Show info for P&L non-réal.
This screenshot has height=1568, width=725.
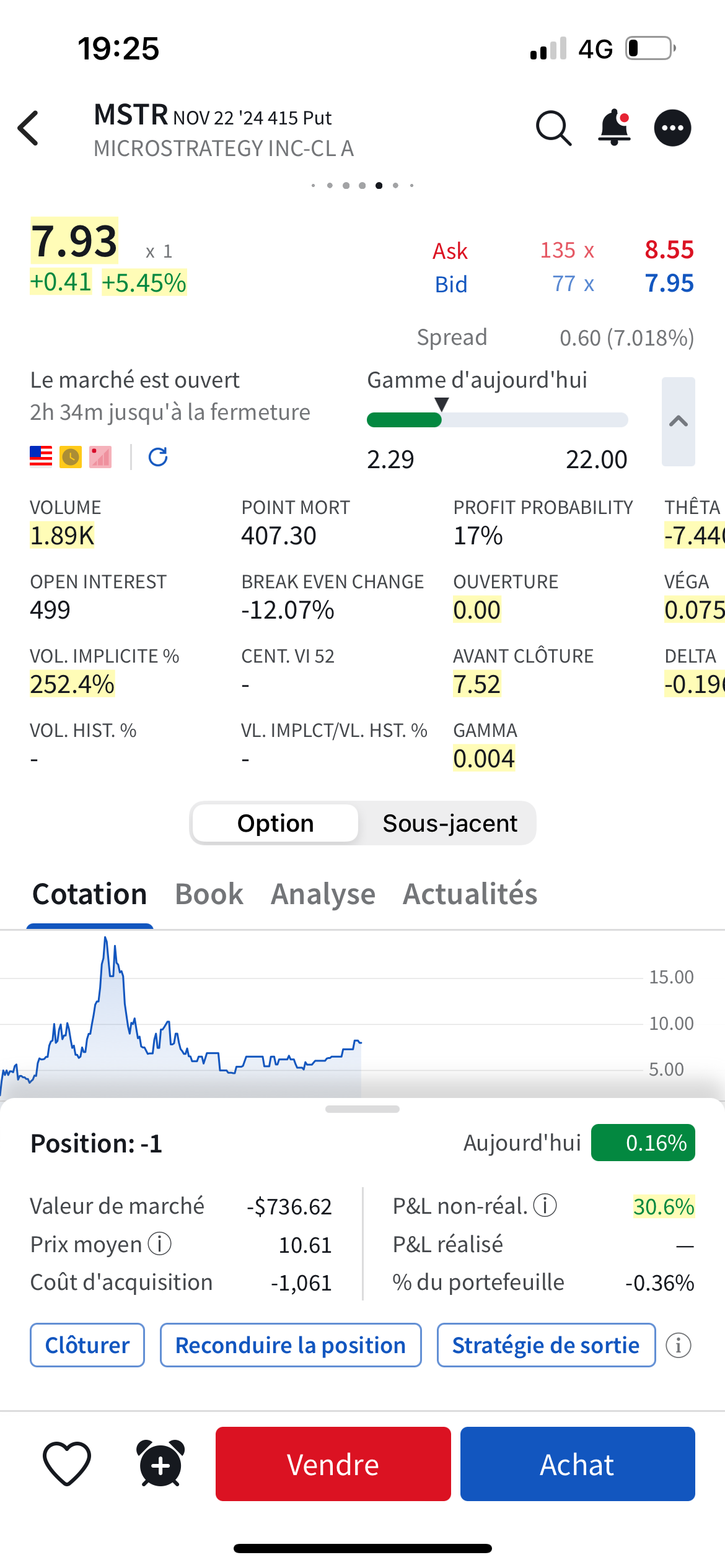[545, 1205]
